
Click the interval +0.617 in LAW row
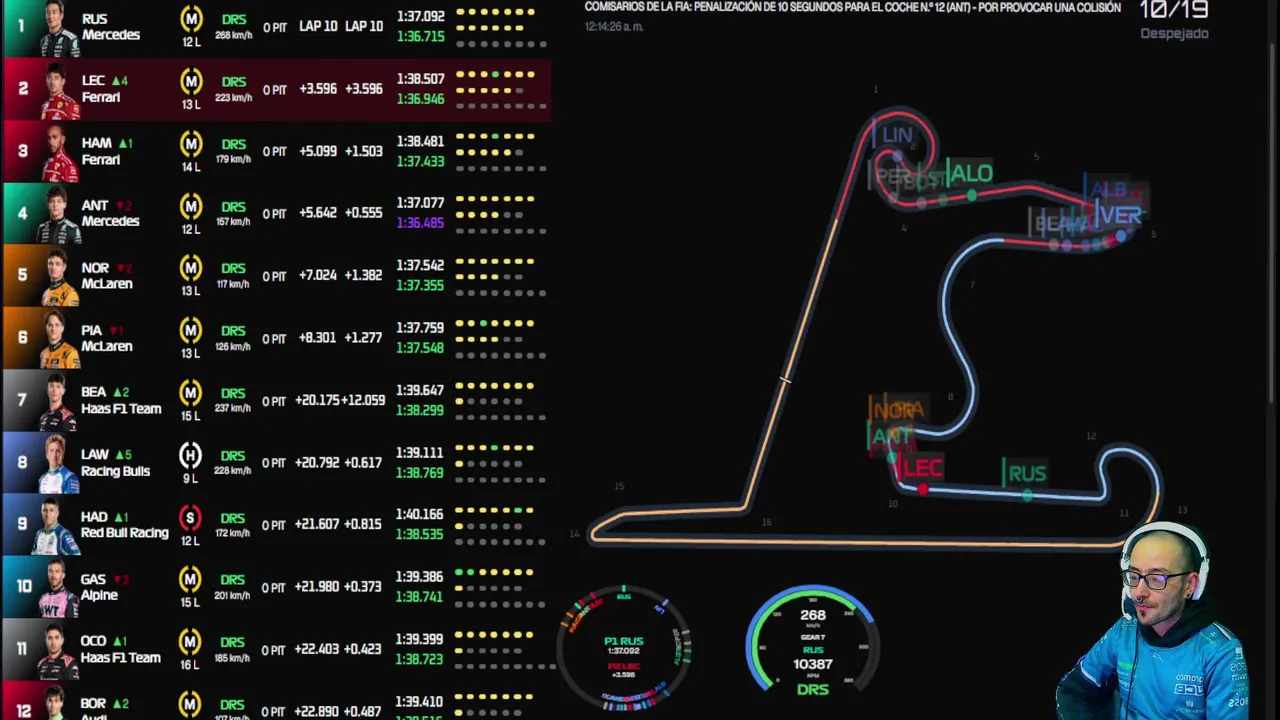(363, 462)
